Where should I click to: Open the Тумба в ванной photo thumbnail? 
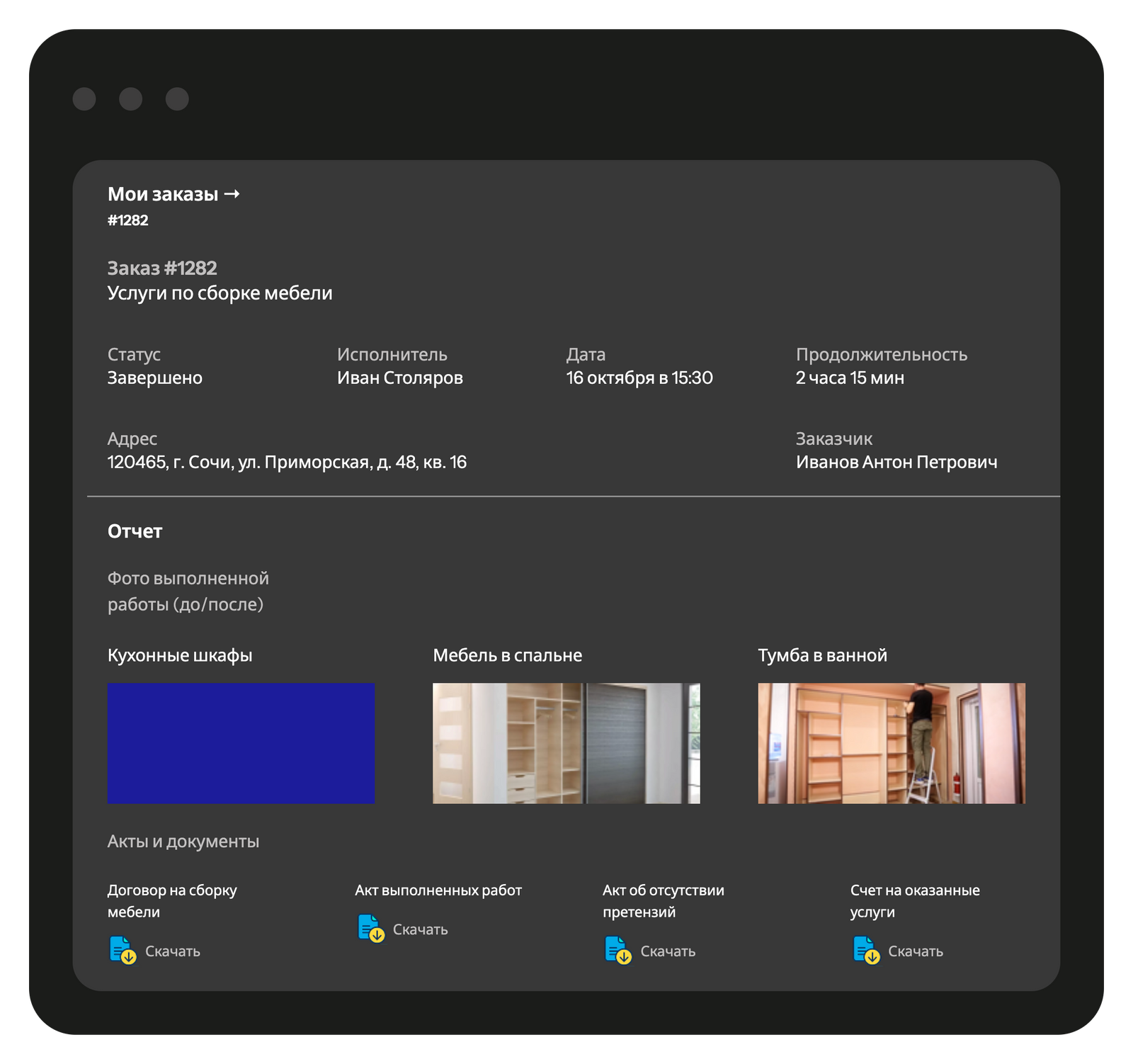[892, 743]
